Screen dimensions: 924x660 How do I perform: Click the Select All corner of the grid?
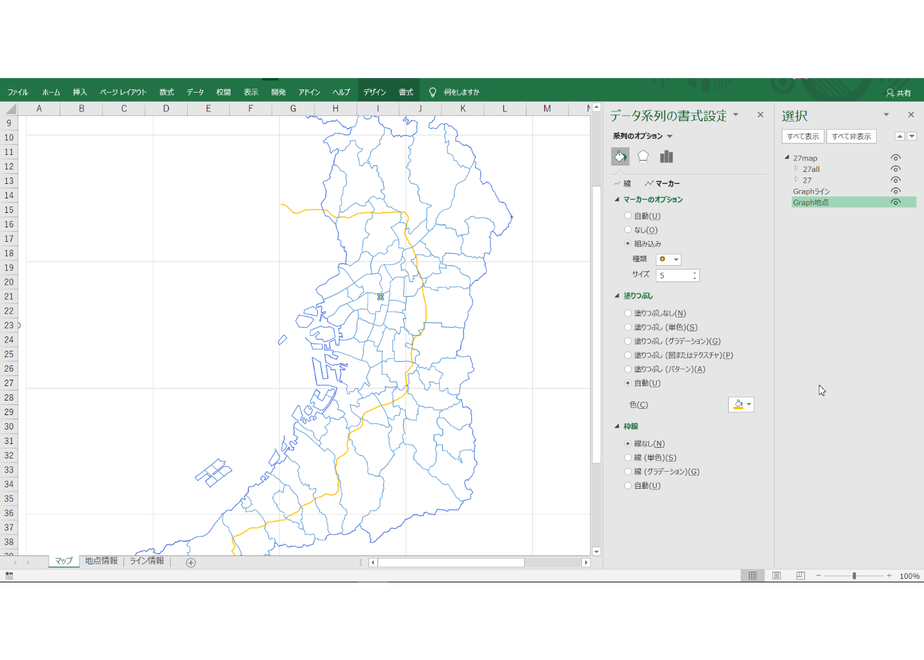[9, 108]
